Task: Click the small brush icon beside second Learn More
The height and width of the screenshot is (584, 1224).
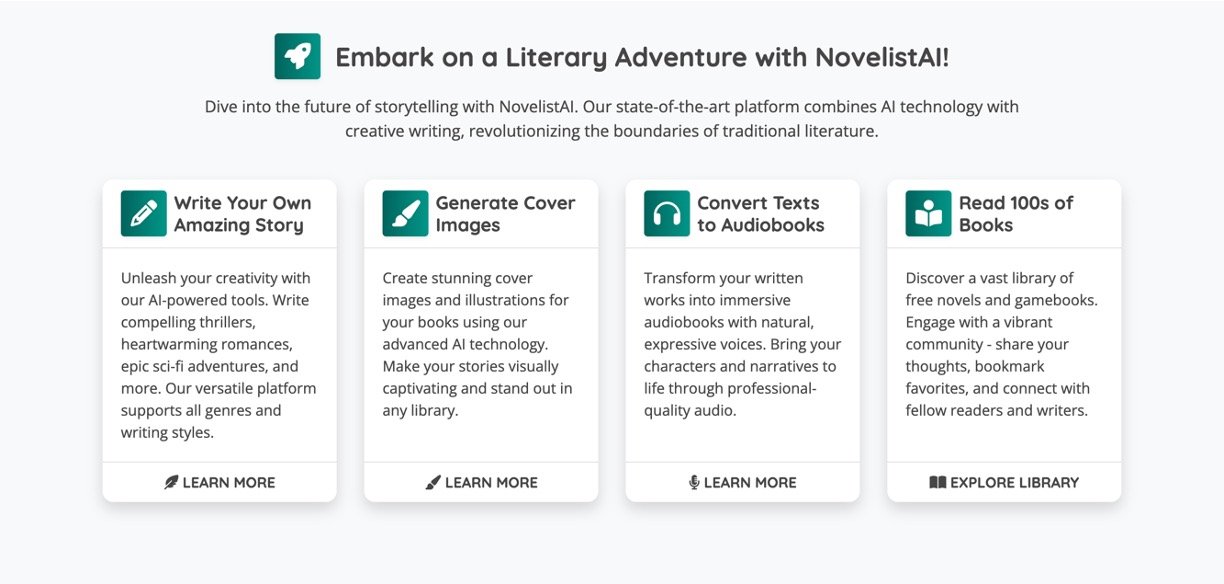Action: tap(433, 482)
